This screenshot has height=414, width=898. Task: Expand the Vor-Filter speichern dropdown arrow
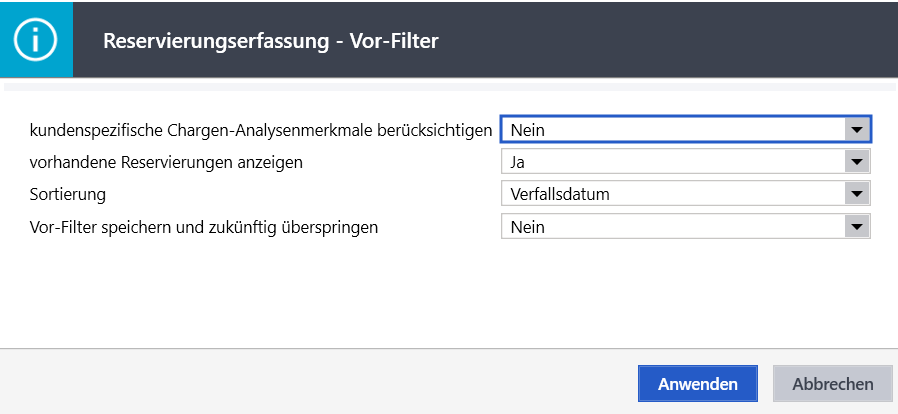click(x=856, y=227)
